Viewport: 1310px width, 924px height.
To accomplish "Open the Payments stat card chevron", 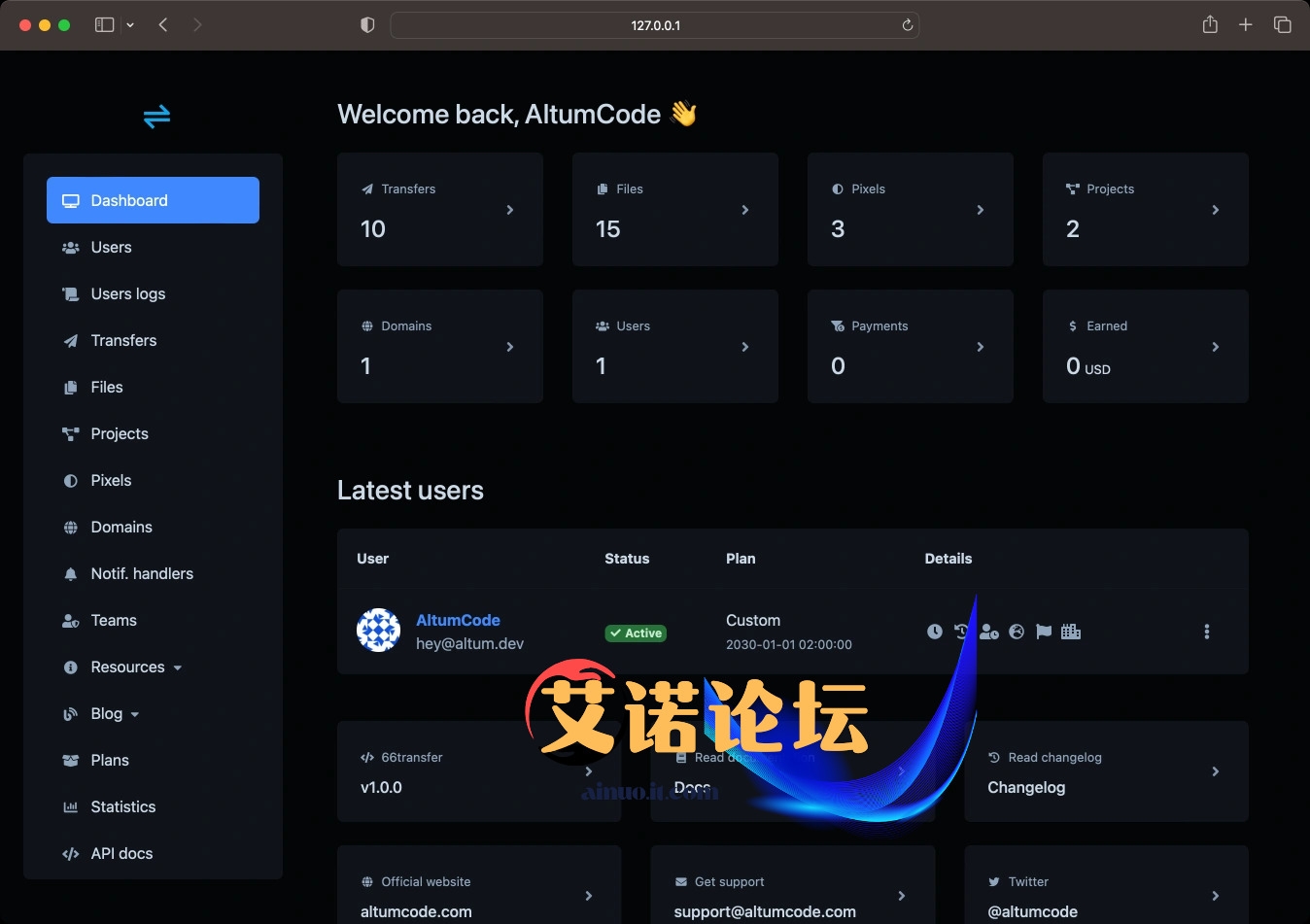I will pyautogui.click(x=981, y=347).
